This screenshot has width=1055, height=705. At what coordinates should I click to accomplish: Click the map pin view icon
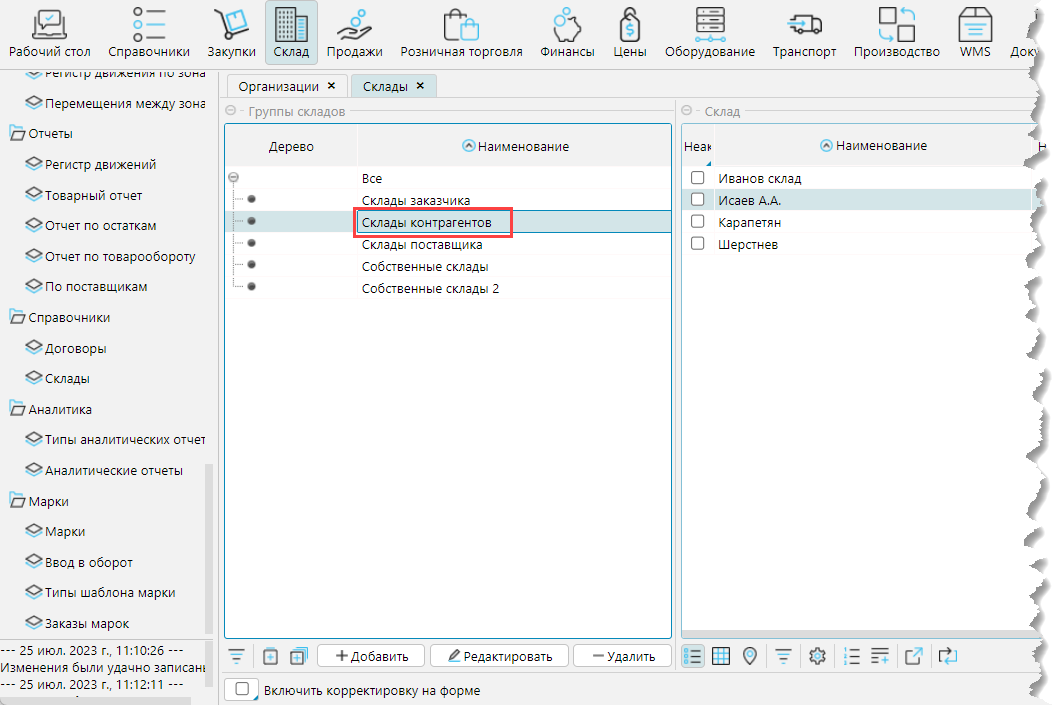[750, 656]
